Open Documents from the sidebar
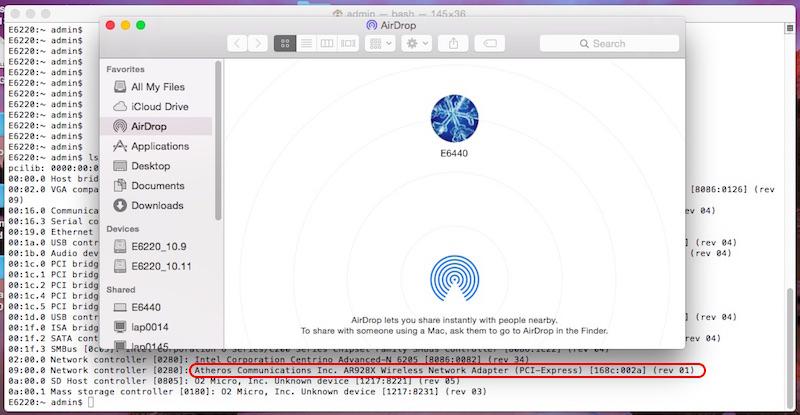The width and height of the screenshot is (800, 415). click(x=157, y=186)
